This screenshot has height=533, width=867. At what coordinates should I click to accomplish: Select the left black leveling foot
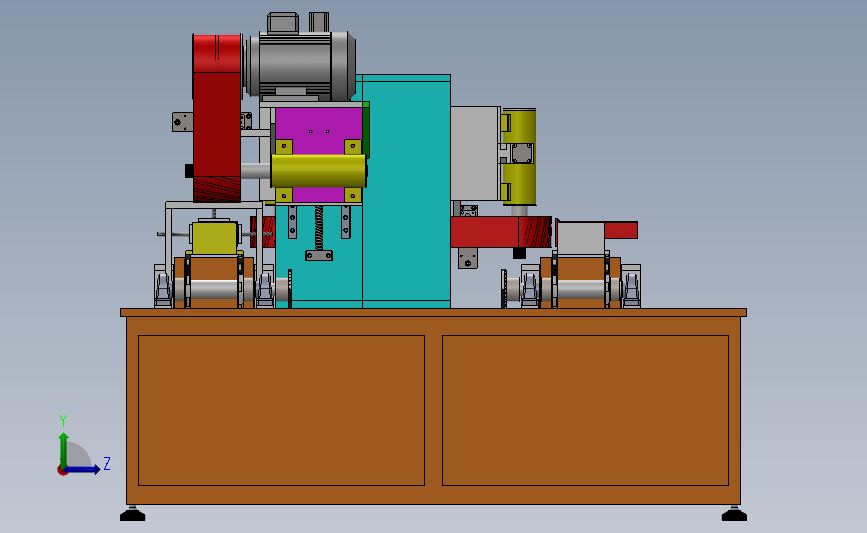pos(133,514)
